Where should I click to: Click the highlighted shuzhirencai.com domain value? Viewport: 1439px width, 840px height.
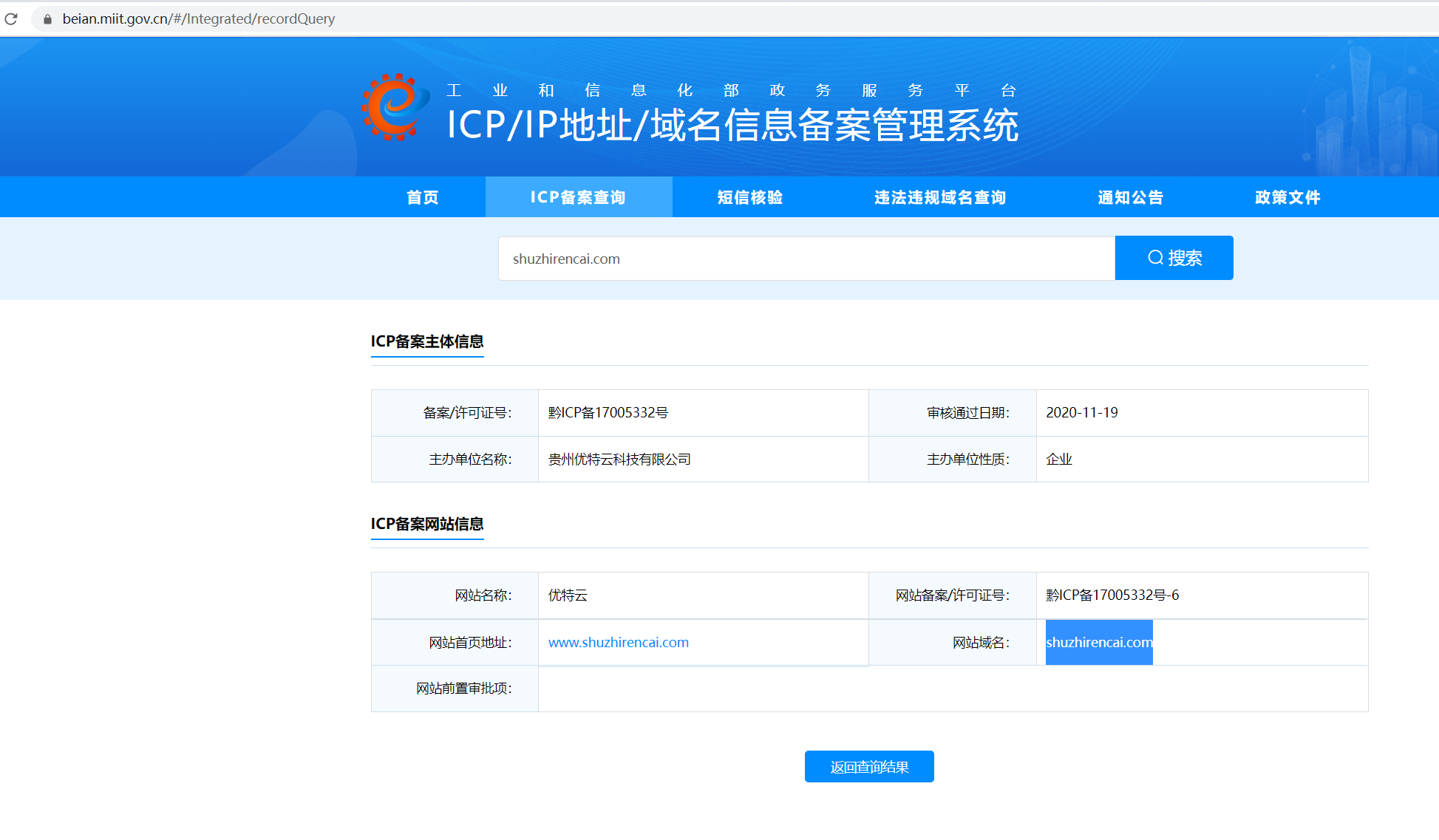[x=1099, y=643]
